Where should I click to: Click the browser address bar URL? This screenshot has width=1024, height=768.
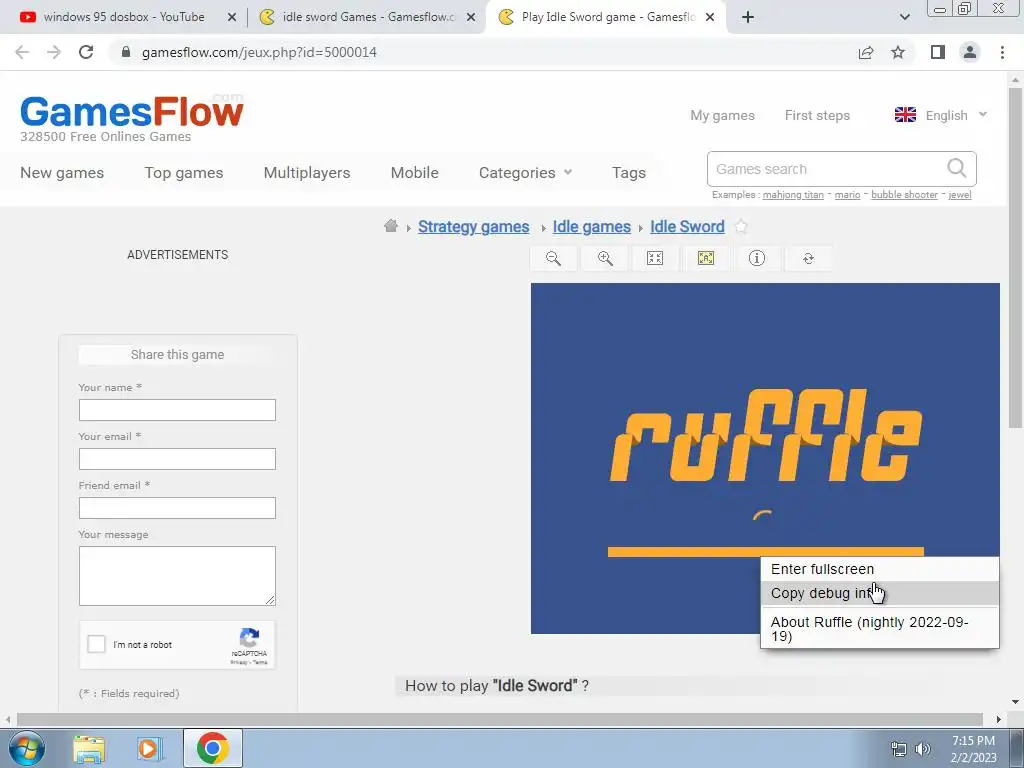[x=259, y=52]
